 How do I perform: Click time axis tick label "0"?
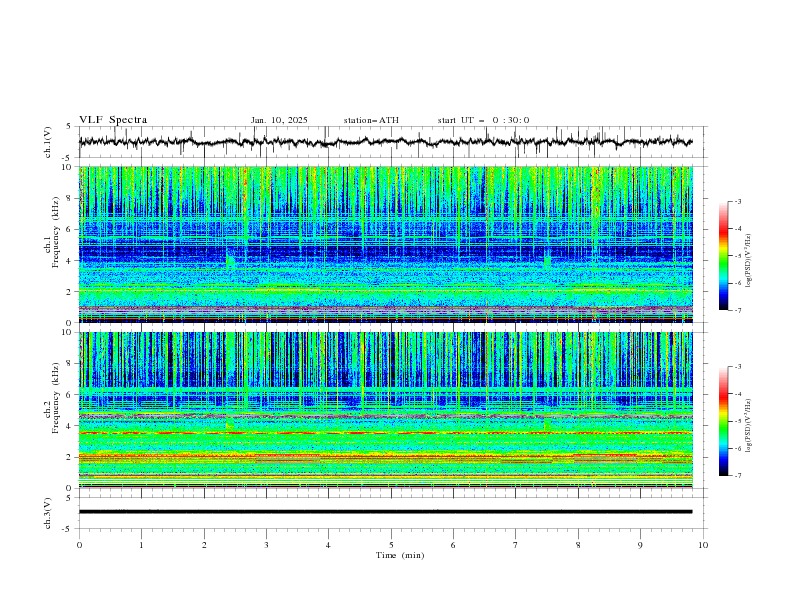pyautogui.click(x=79, y=545)
